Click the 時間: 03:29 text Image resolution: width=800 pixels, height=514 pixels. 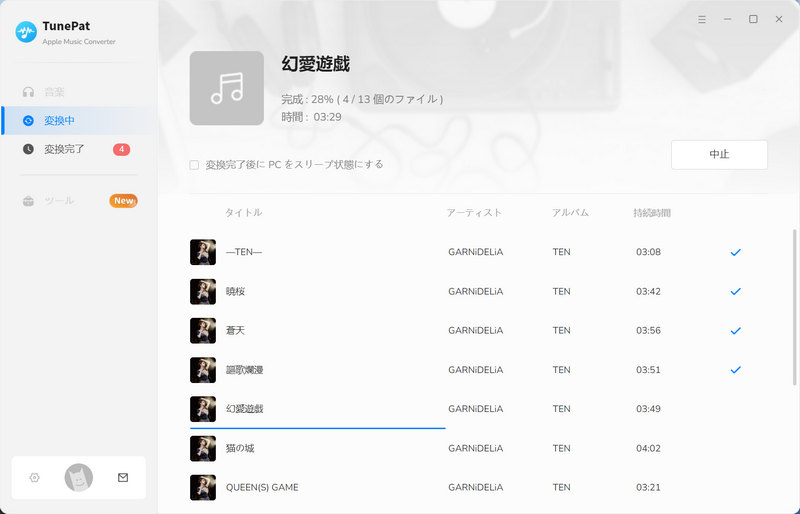(311, 117)
